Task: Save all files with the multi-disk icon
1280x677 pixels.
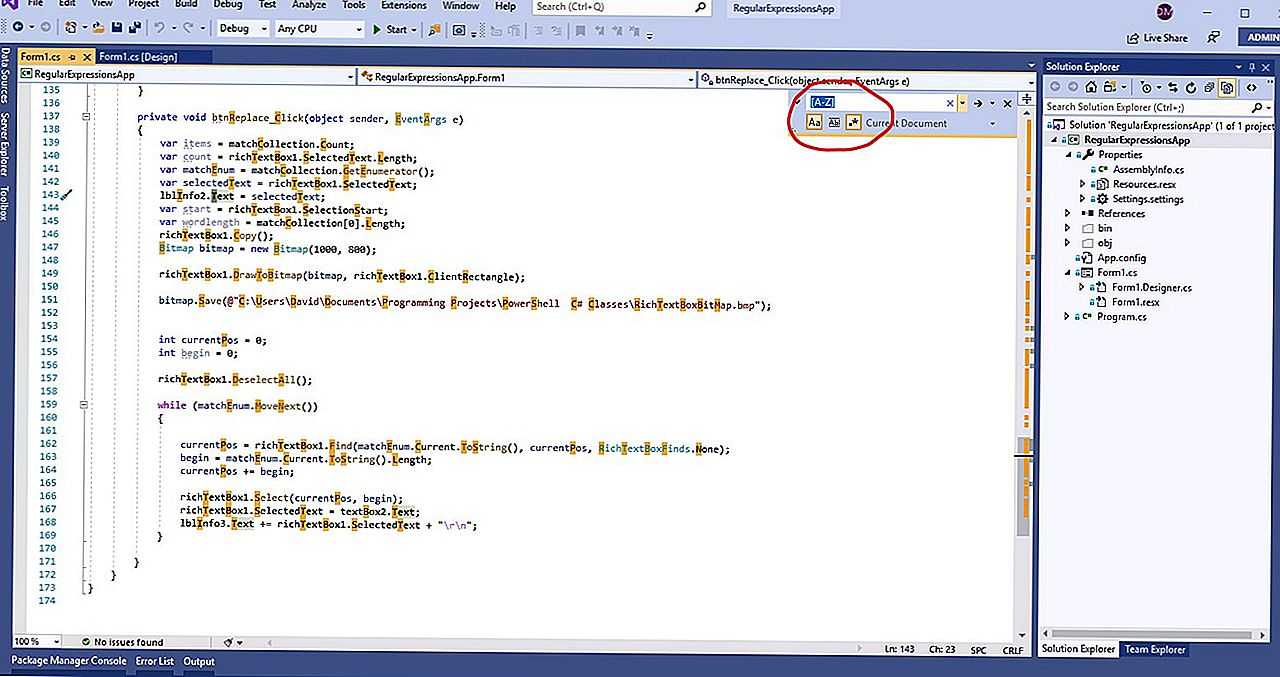Action: [134, 28]
